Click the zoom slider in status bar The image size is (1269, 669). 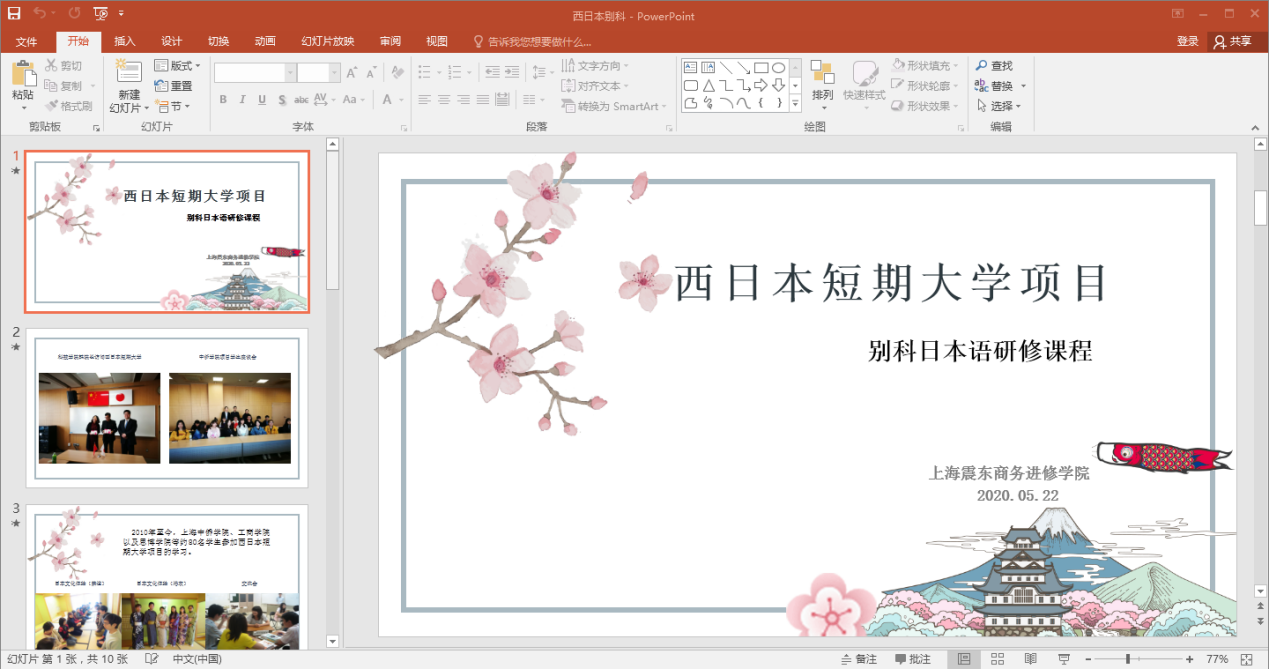click(1128, 659)
